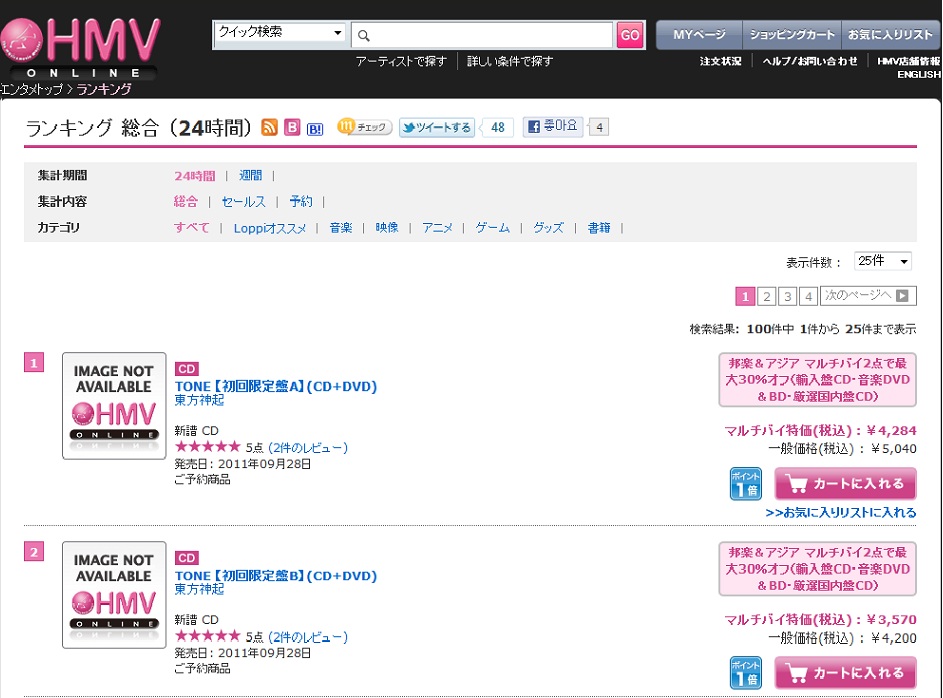Click the tweet count 48

coord(498,127)
